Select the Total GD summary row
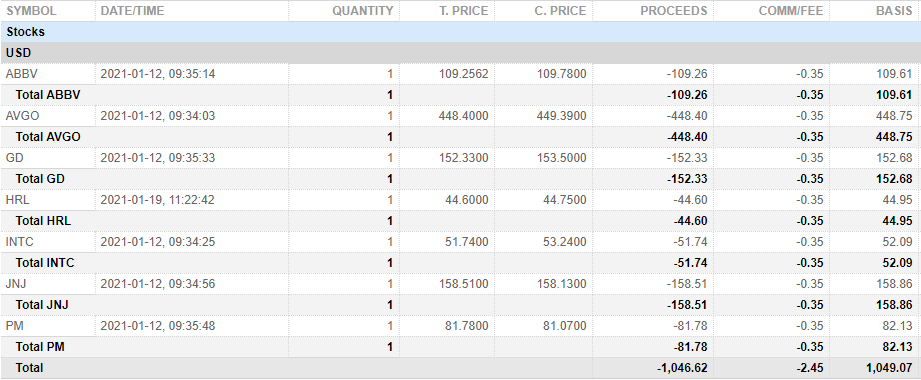 (460, 179)
